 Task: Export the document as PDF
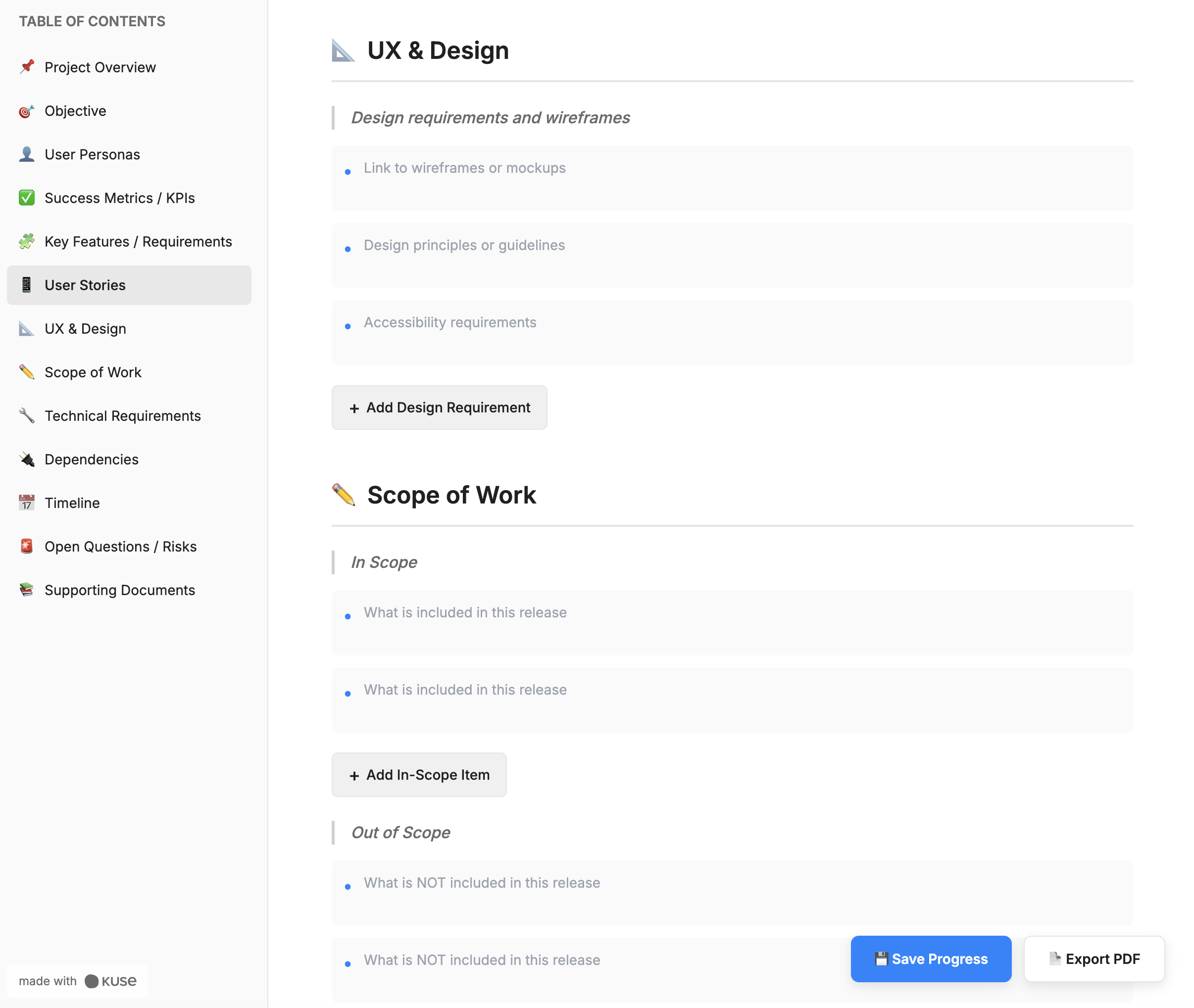pyautogui.click(x=1094, y=958)
